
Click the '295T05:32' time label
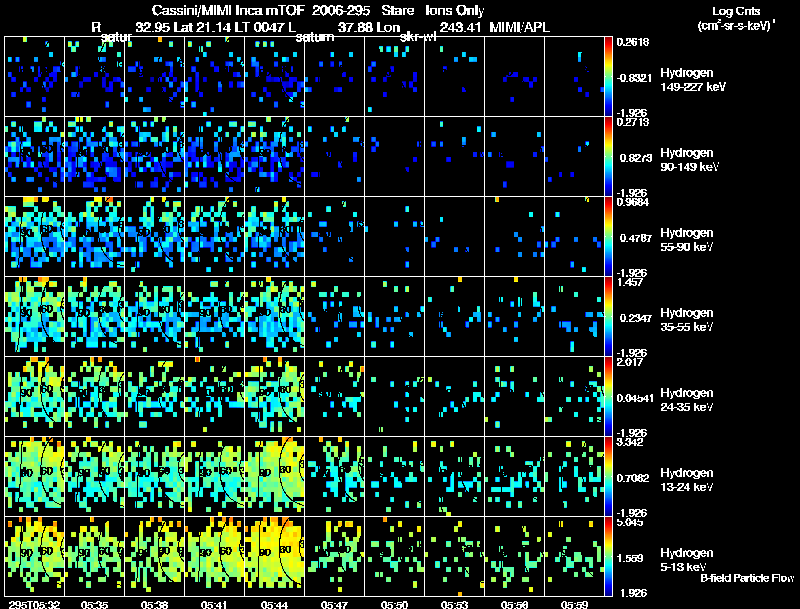pos(35,604)
